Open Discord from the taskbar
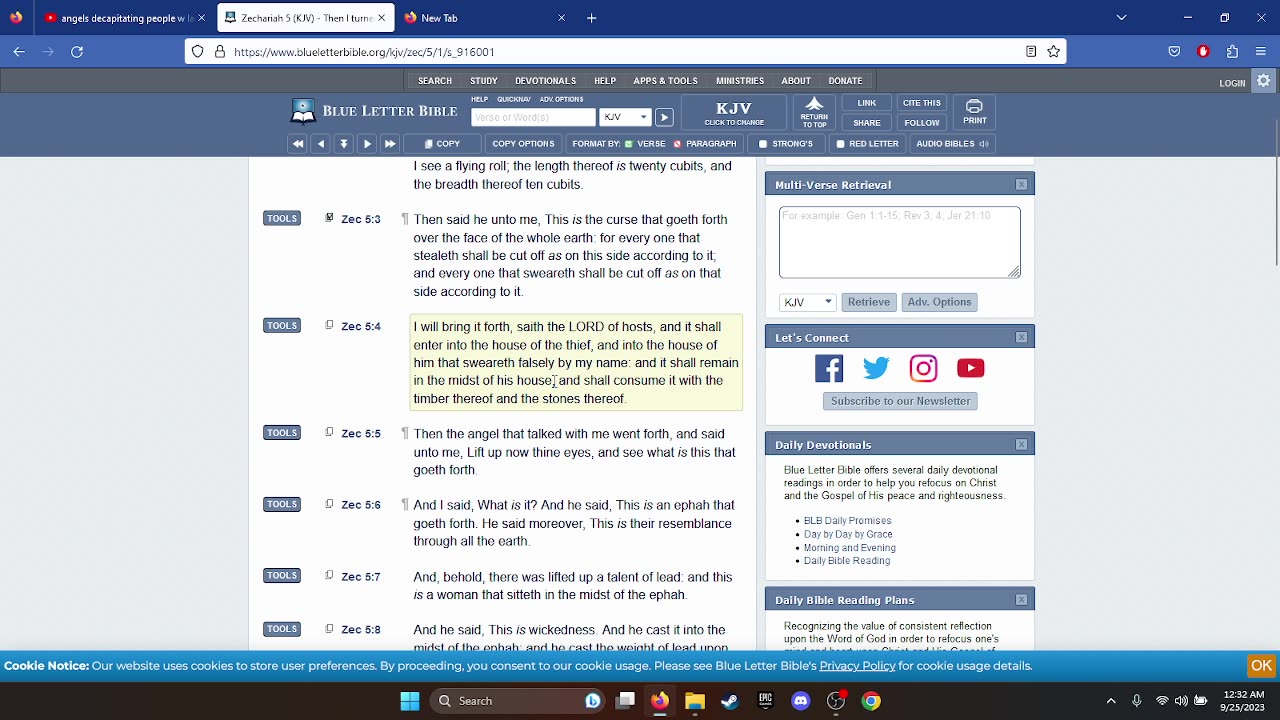The height and width of the screenshot is (720, 1280). pos(800,701)
